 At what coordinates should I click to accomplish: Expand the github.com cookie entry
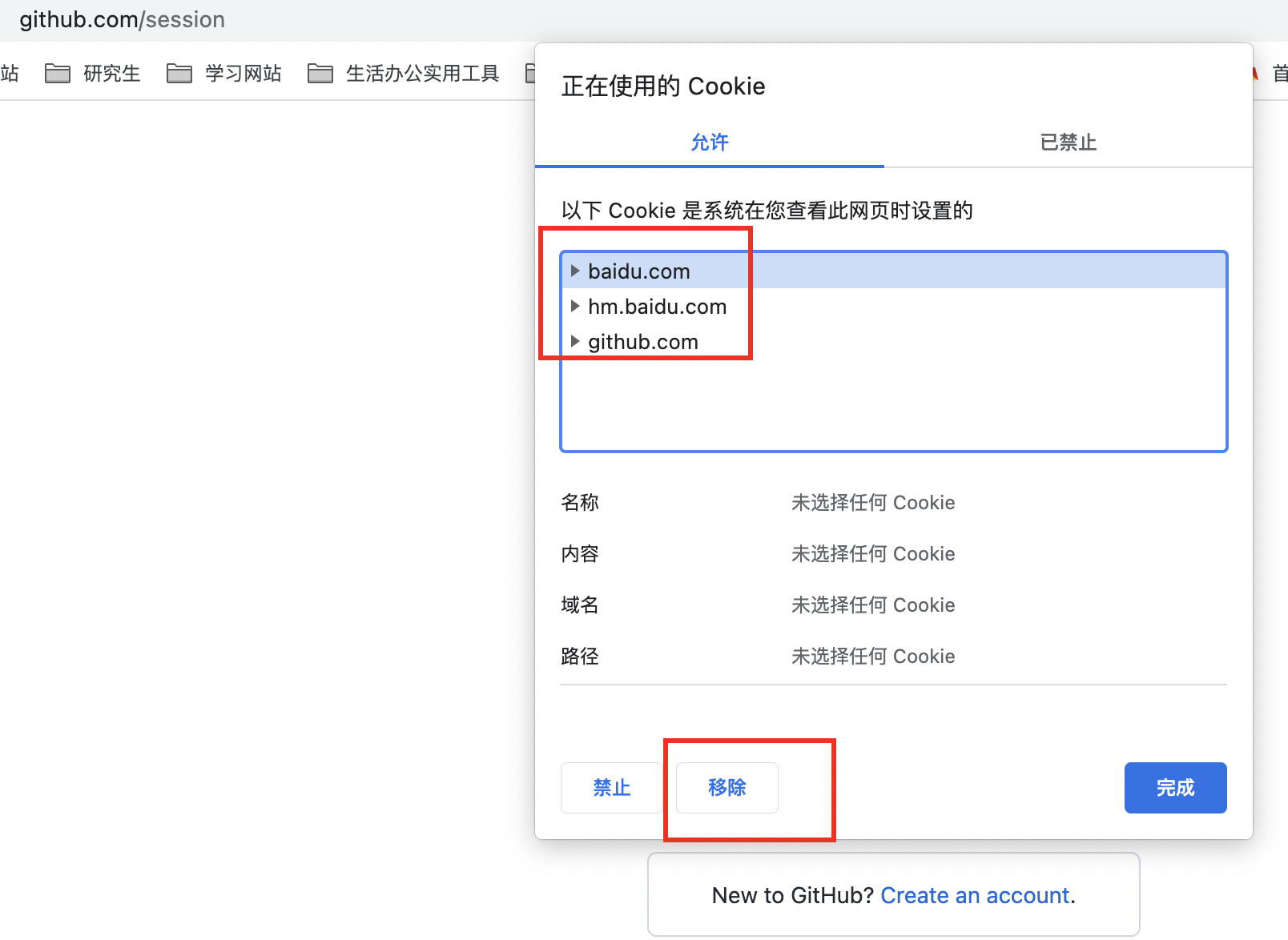[x=575, y=341]
